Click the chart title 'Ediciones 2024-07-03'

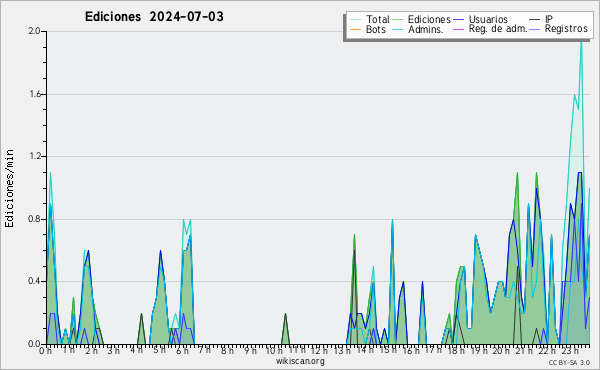click(x=154, y=17)
